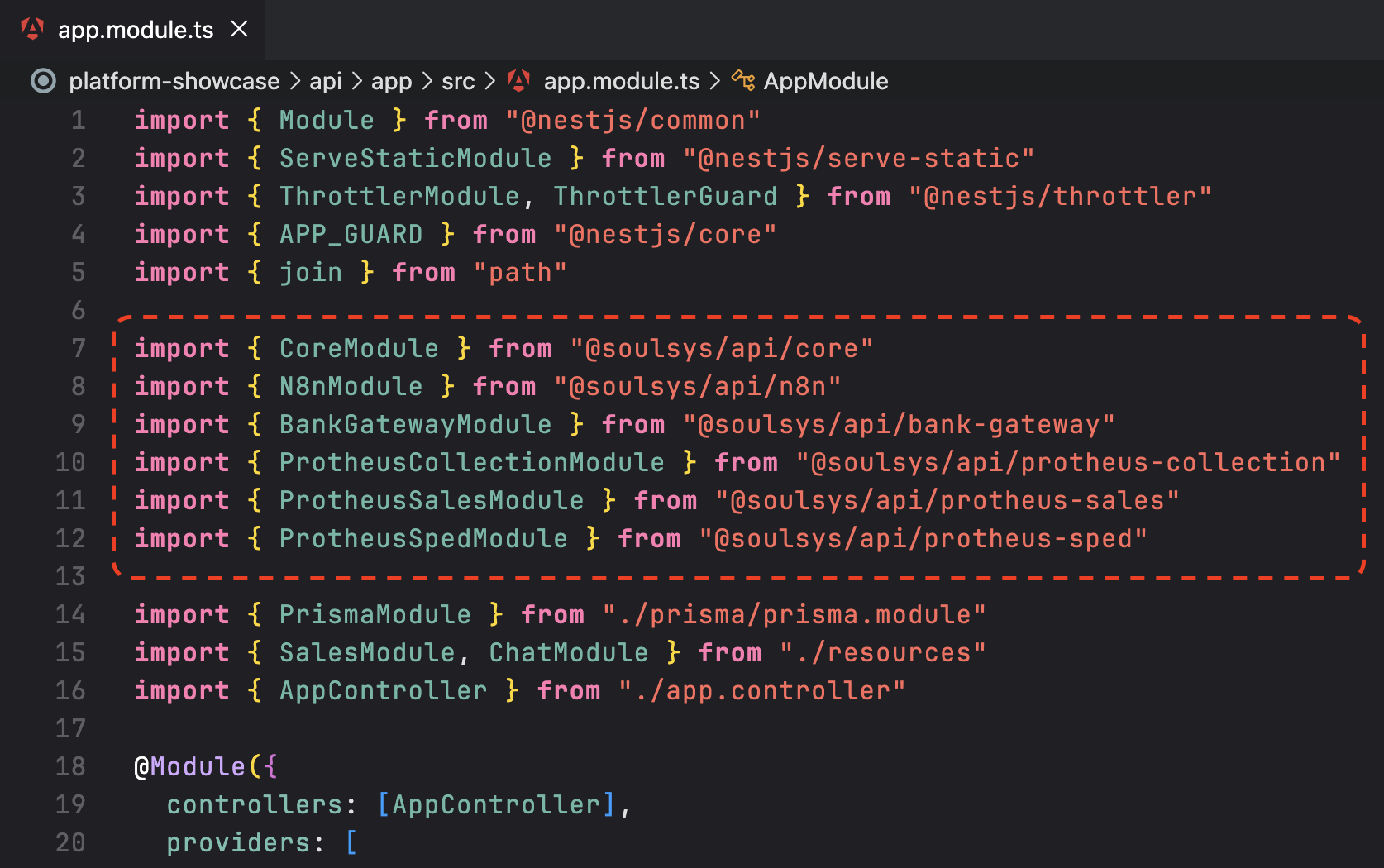Click the circular target icon left of breadcrumbs
Screen dimensions: 1384x868
click(x=41, y=80)
